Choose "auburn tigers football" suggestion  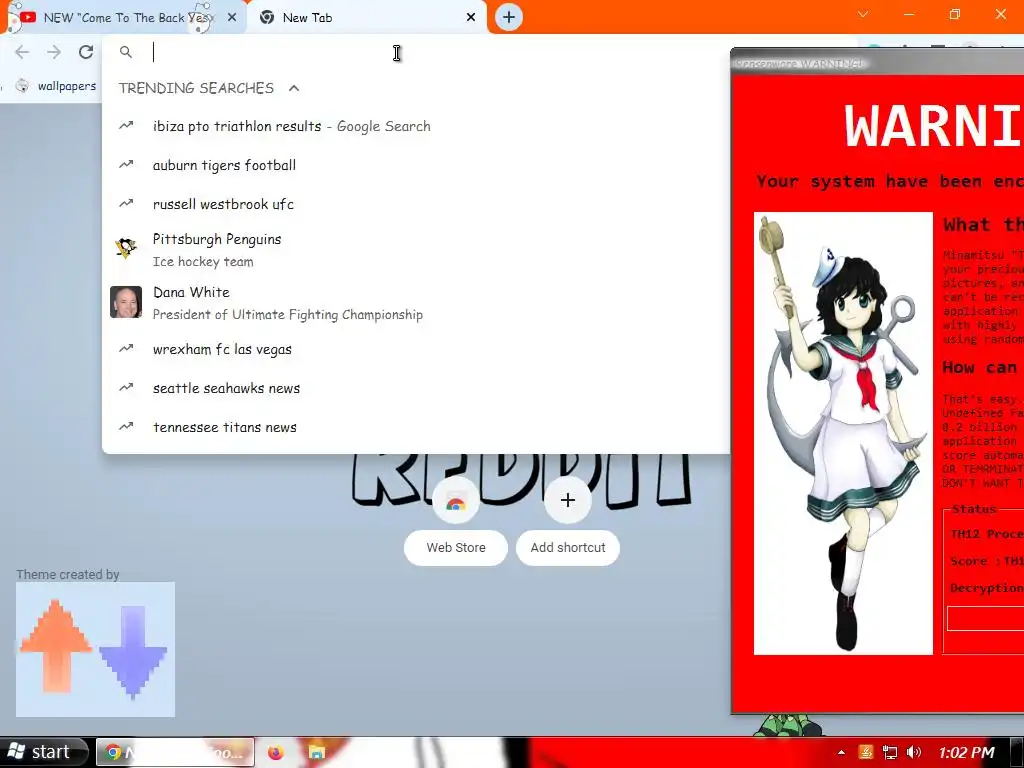click(416, 165)
